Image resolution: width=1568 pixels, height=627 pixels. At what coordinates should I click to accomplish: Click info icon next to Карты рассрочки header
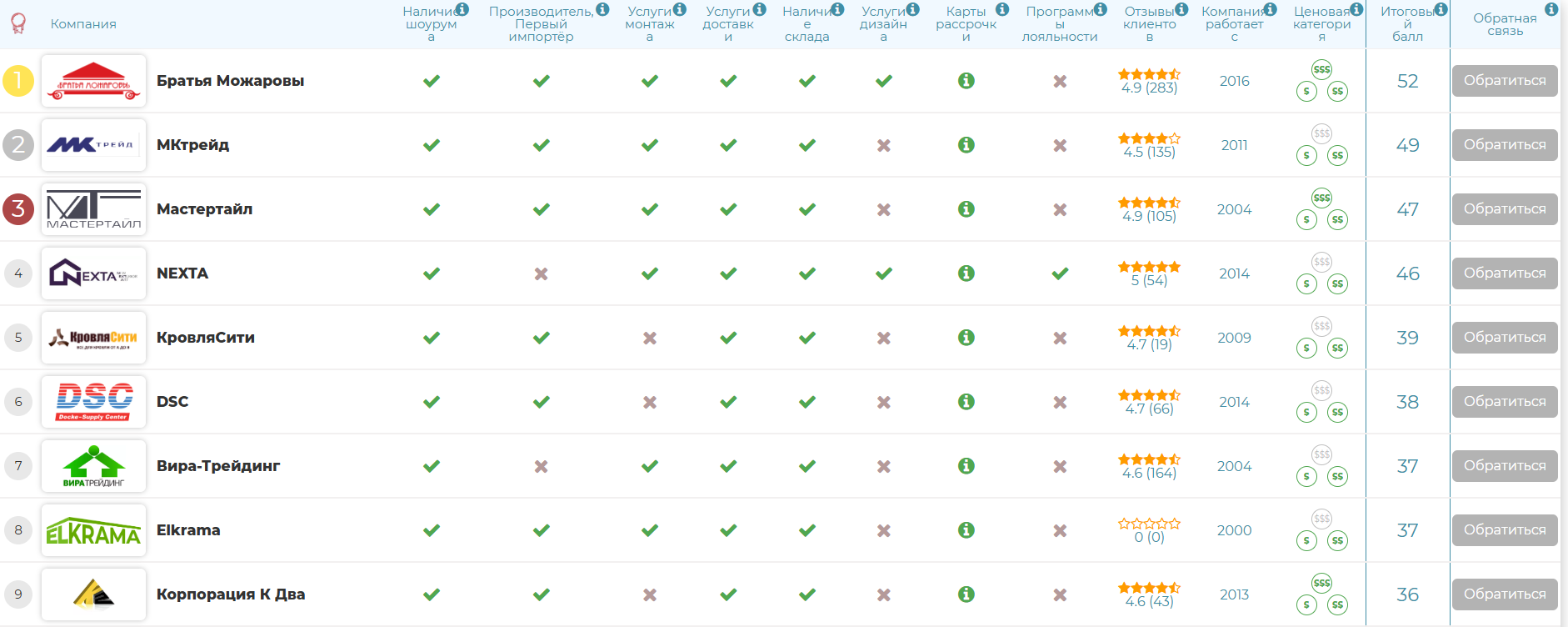[x=1002, y=9]
